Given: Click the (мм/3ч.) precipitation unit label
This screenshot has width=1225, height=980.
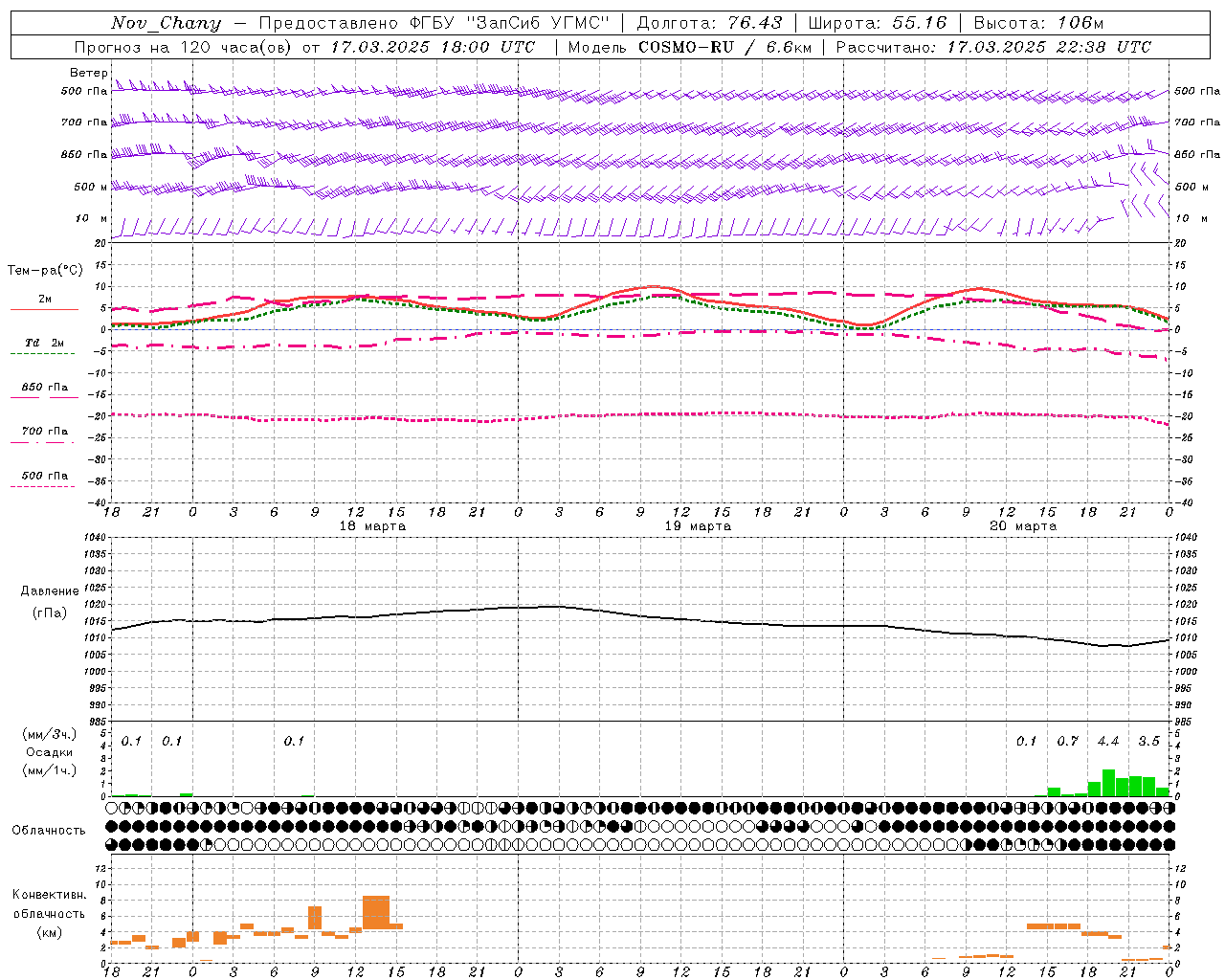Looking at the screenshot, I should (50, 735).
